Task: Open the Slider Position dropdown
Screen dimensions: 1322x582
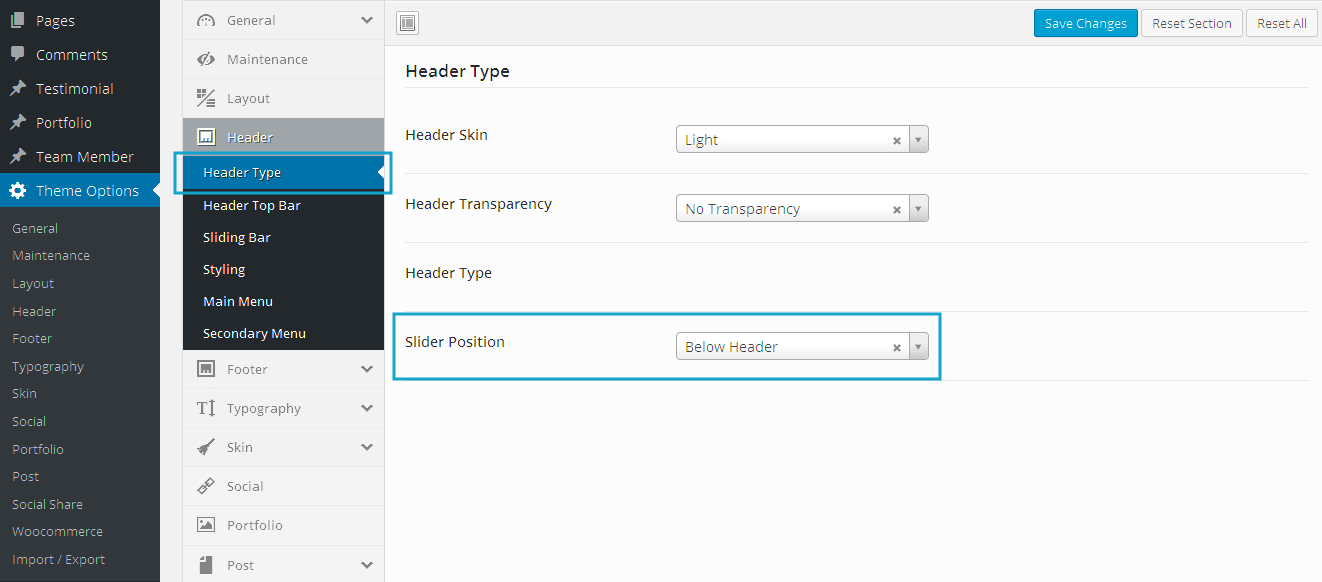Action: [919, 347]
